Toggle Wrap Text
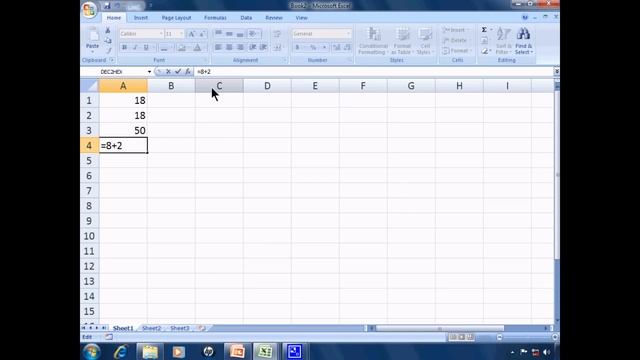640x360 pixels. point(278,34)
